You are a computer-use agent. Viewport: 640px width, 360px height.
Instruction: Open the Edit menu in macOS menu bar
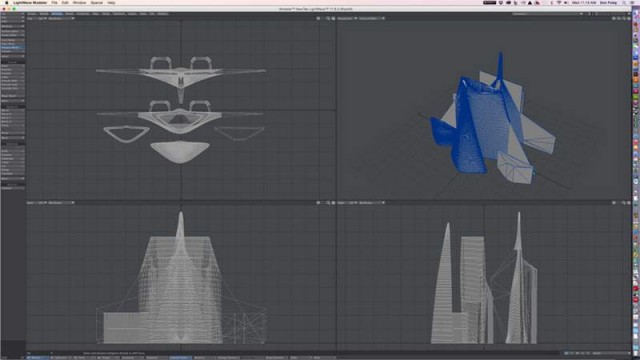[65, 2]
